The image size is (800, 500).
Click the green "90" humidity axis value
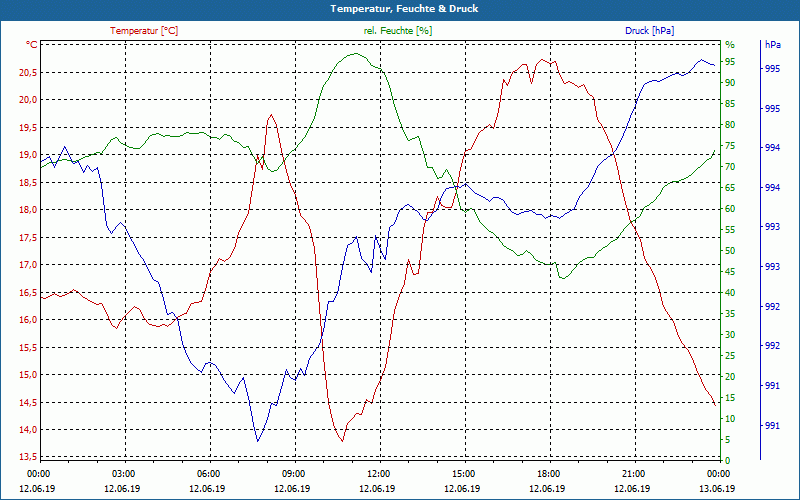click(x=730, y=83)
